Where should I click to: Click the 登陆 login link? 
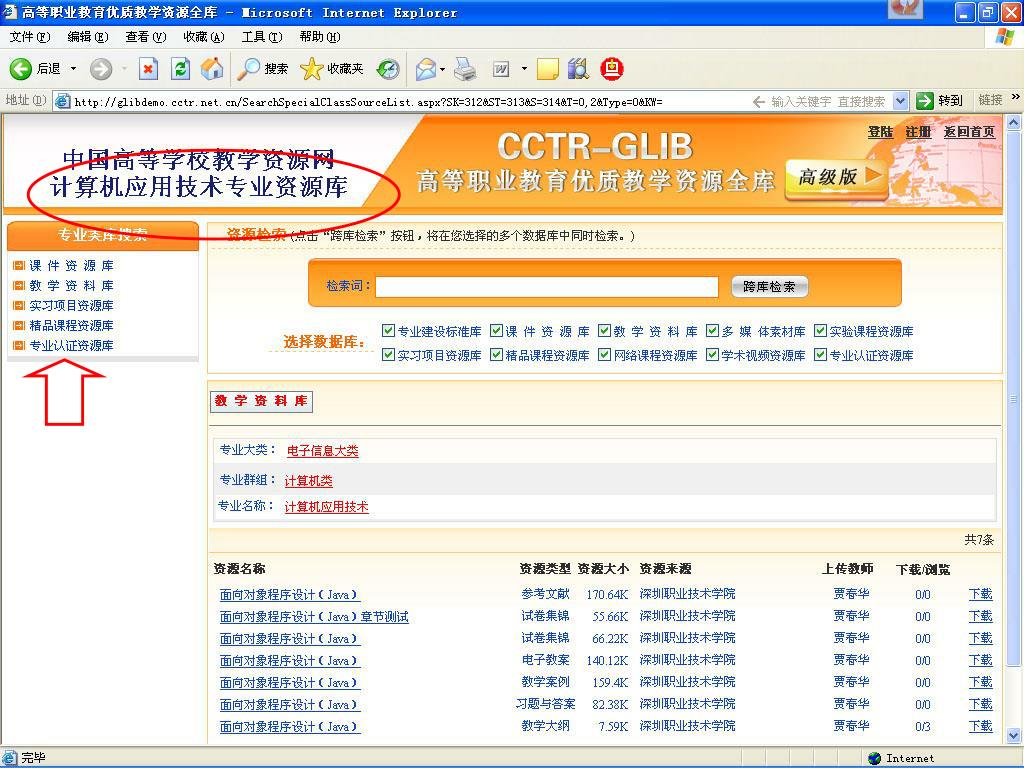pos(880,132)
